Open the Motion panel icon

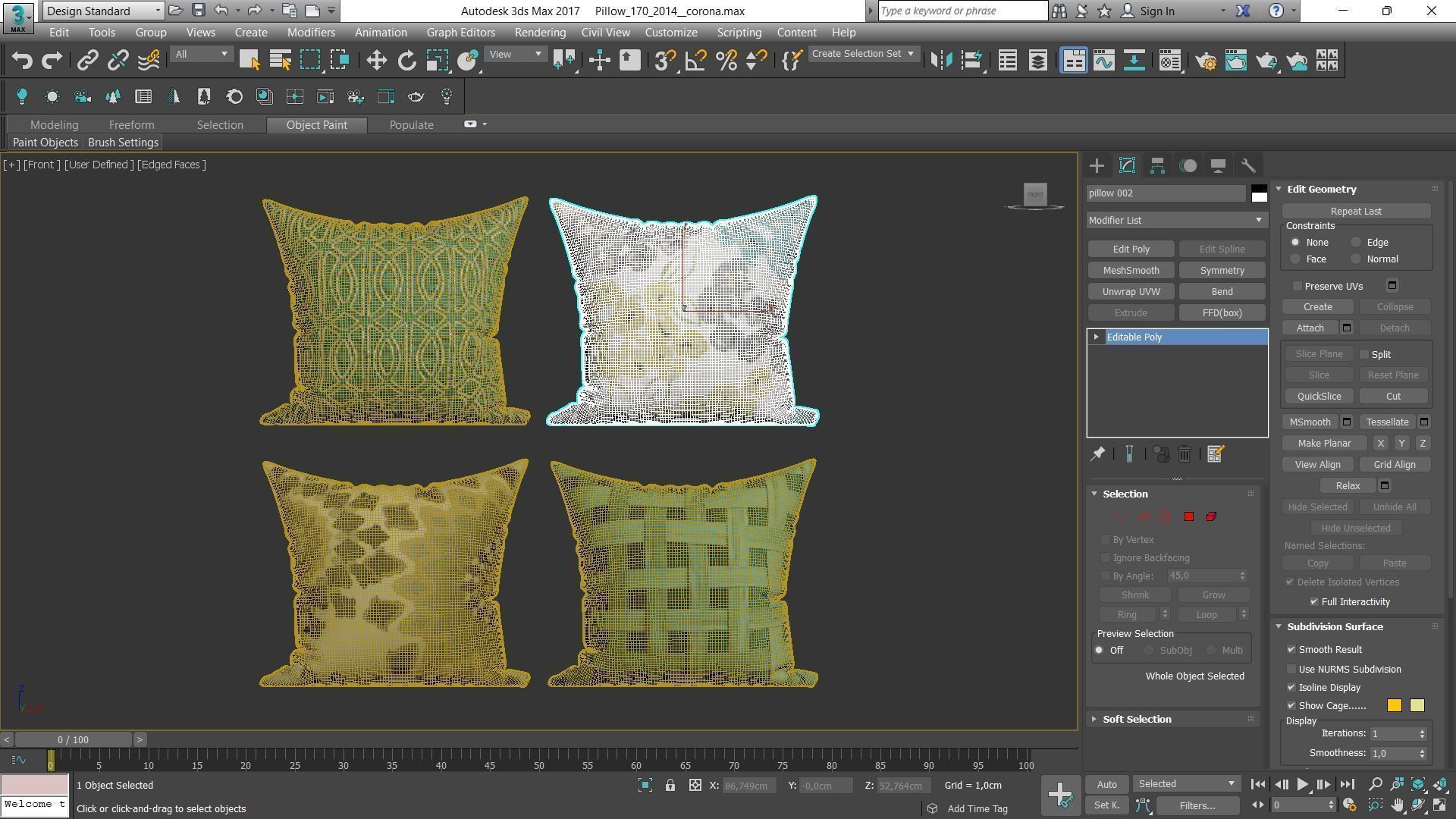(x=1188, y=165)
